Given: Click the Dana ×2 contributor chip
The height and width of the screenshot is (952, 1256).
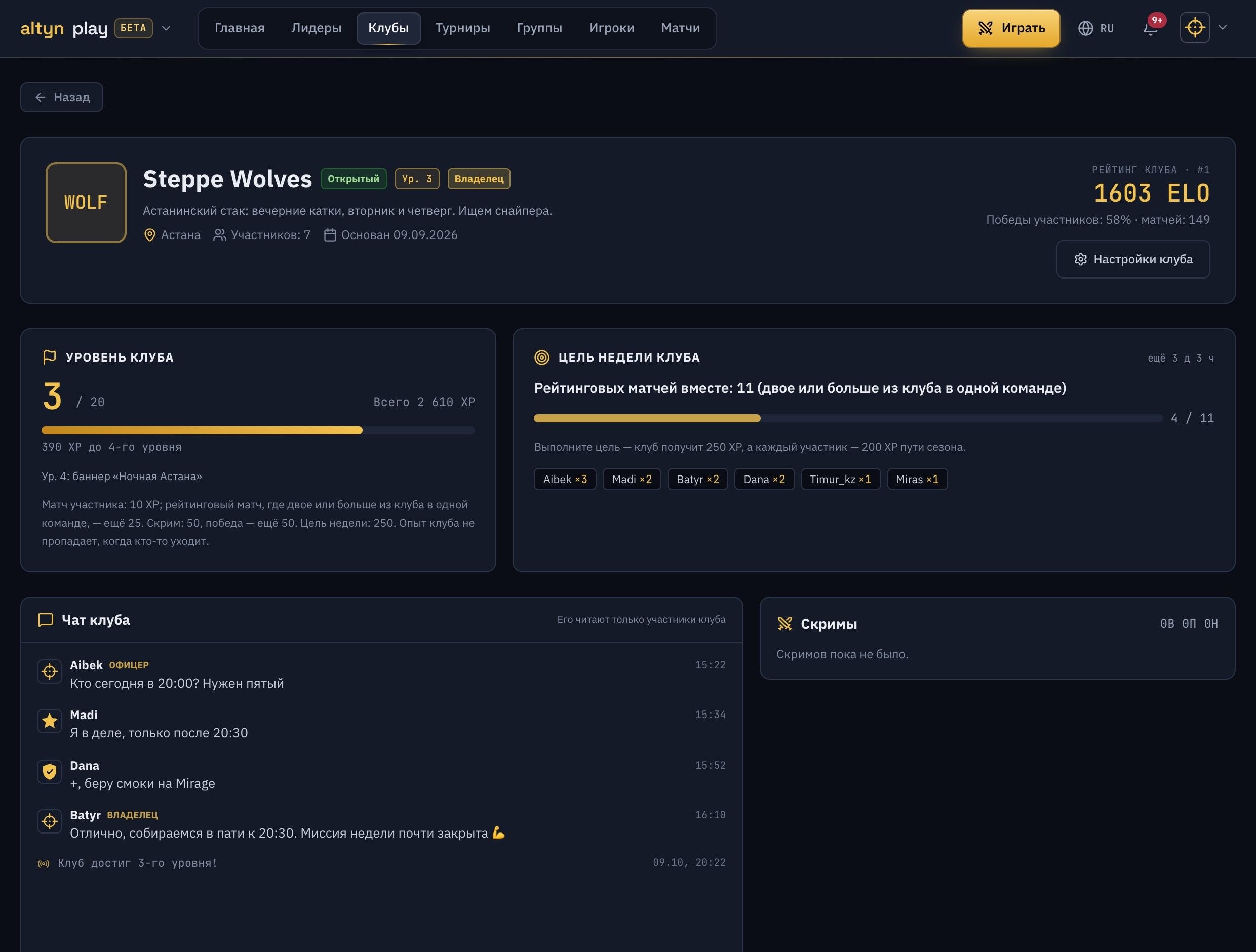Looking at the screenshot, I should click(x=764, y=479).
